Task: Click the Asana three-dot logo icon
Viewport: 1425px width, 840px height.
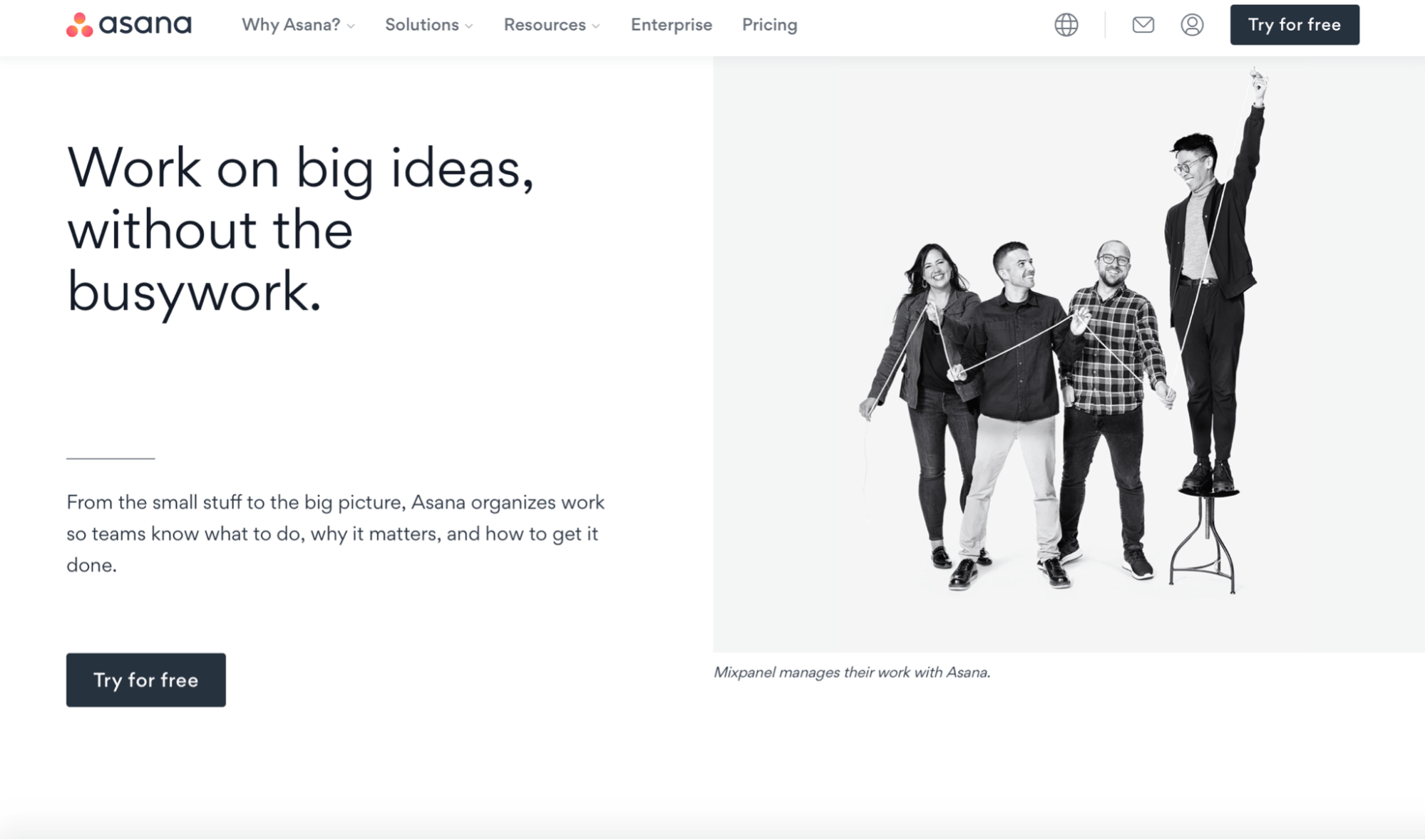Action: (79, 25)
